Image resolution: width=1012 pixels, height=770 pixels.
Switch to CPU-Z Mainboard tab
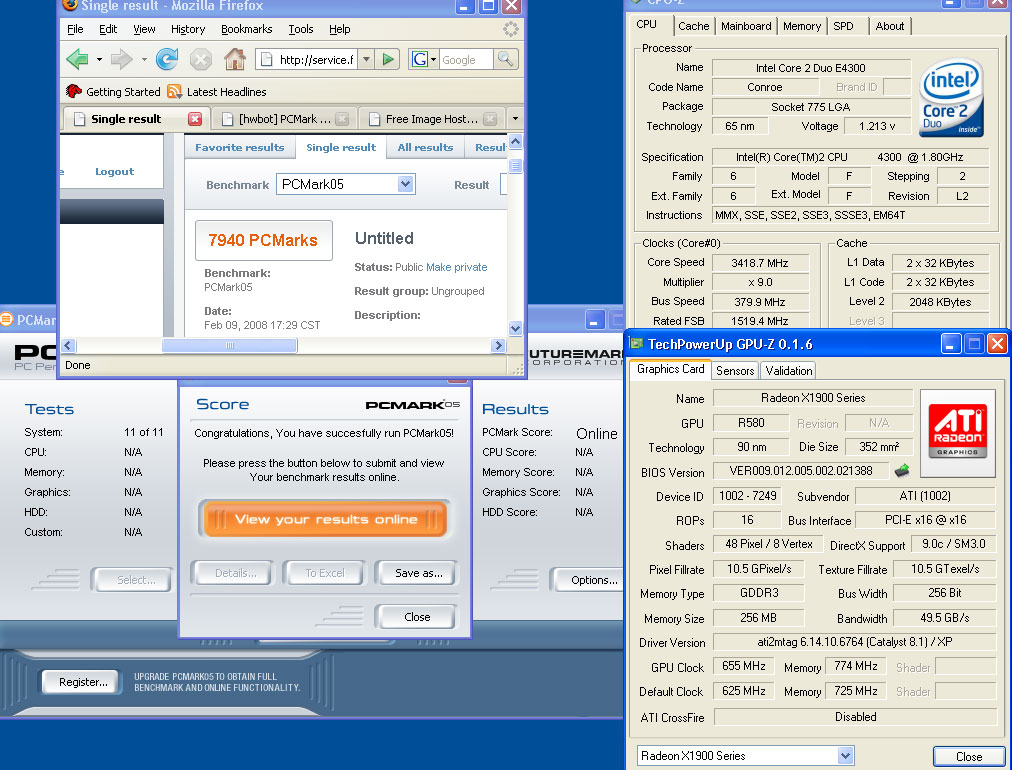(x=746, y=26)
